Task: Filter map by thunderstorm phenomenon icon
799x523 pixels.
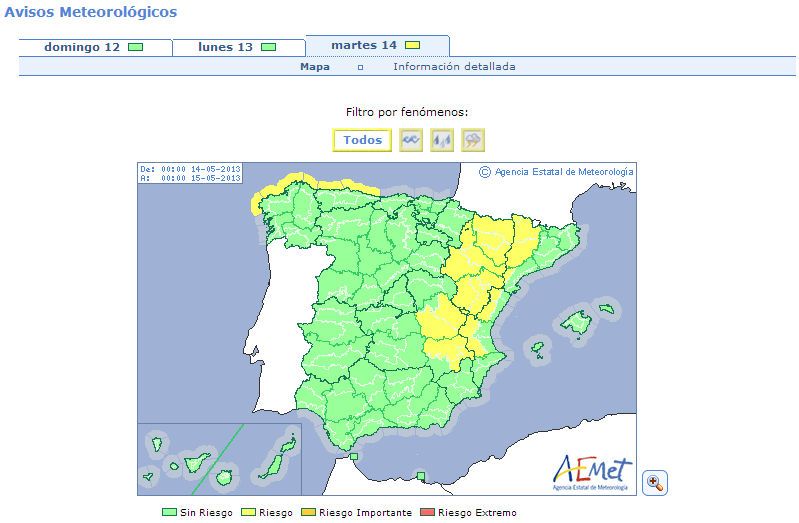Action: click(473, 140)
